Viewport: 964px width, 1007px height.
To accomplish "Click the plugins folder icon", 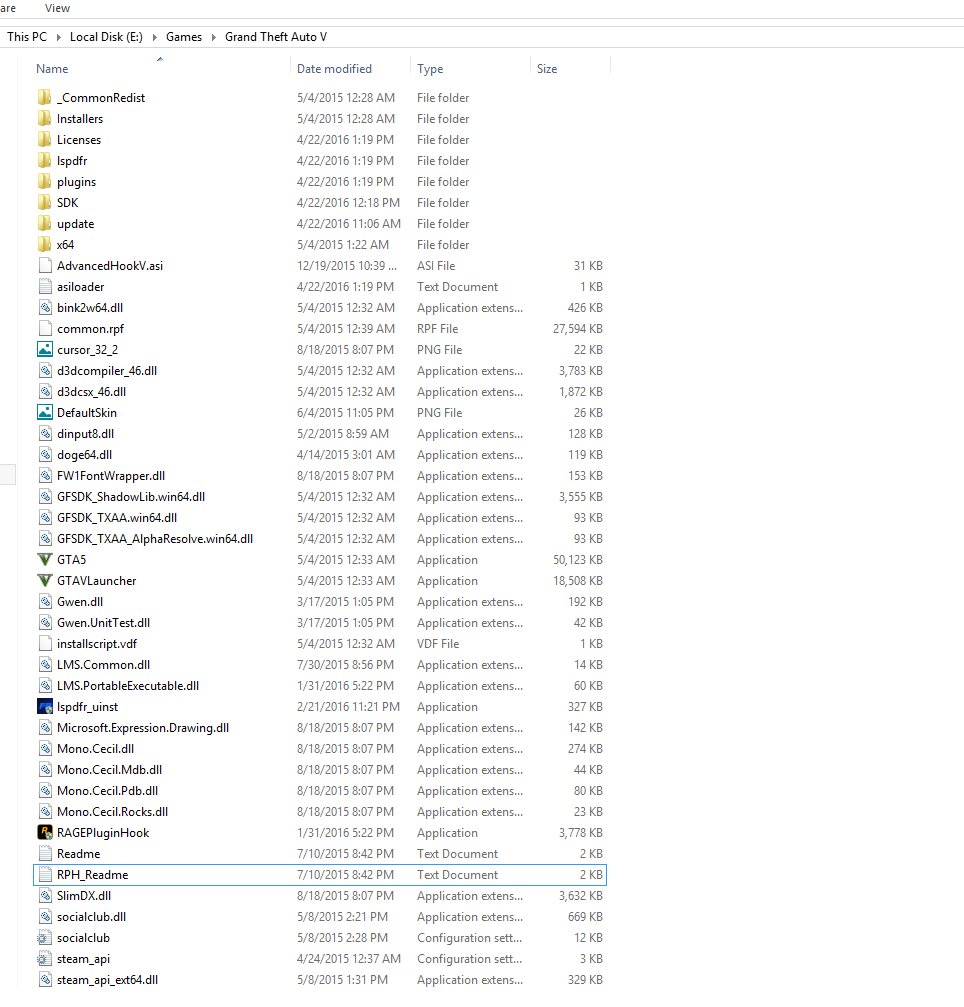I will coord(45,182).
